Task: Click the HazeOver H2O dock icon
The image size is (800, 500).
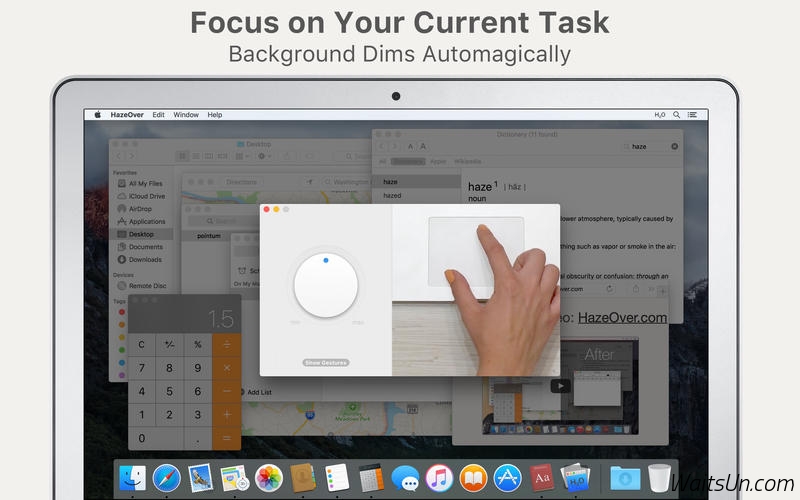Action: pyautogui.click(x=576, y=478)
